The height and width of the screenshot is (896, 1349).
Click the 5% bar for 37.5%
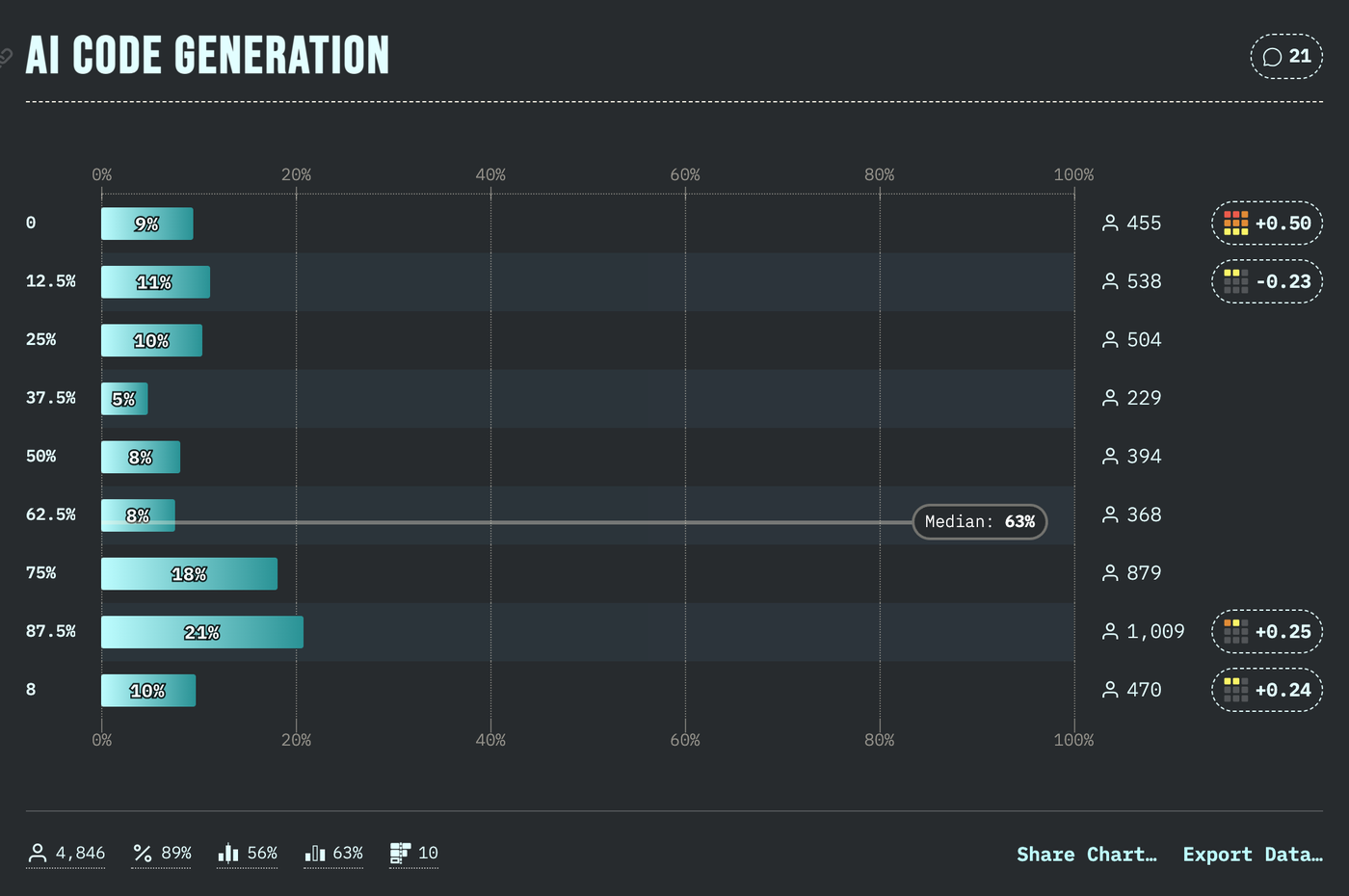(124, 399)
